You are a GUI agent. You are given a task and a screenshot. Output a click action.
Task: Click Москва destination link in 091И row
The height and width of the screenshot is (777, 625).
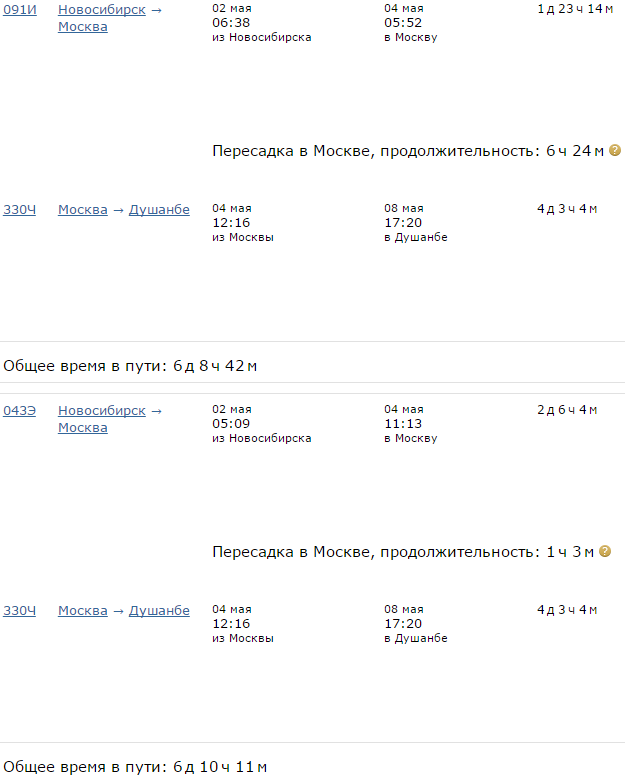[x=83, y=27]
